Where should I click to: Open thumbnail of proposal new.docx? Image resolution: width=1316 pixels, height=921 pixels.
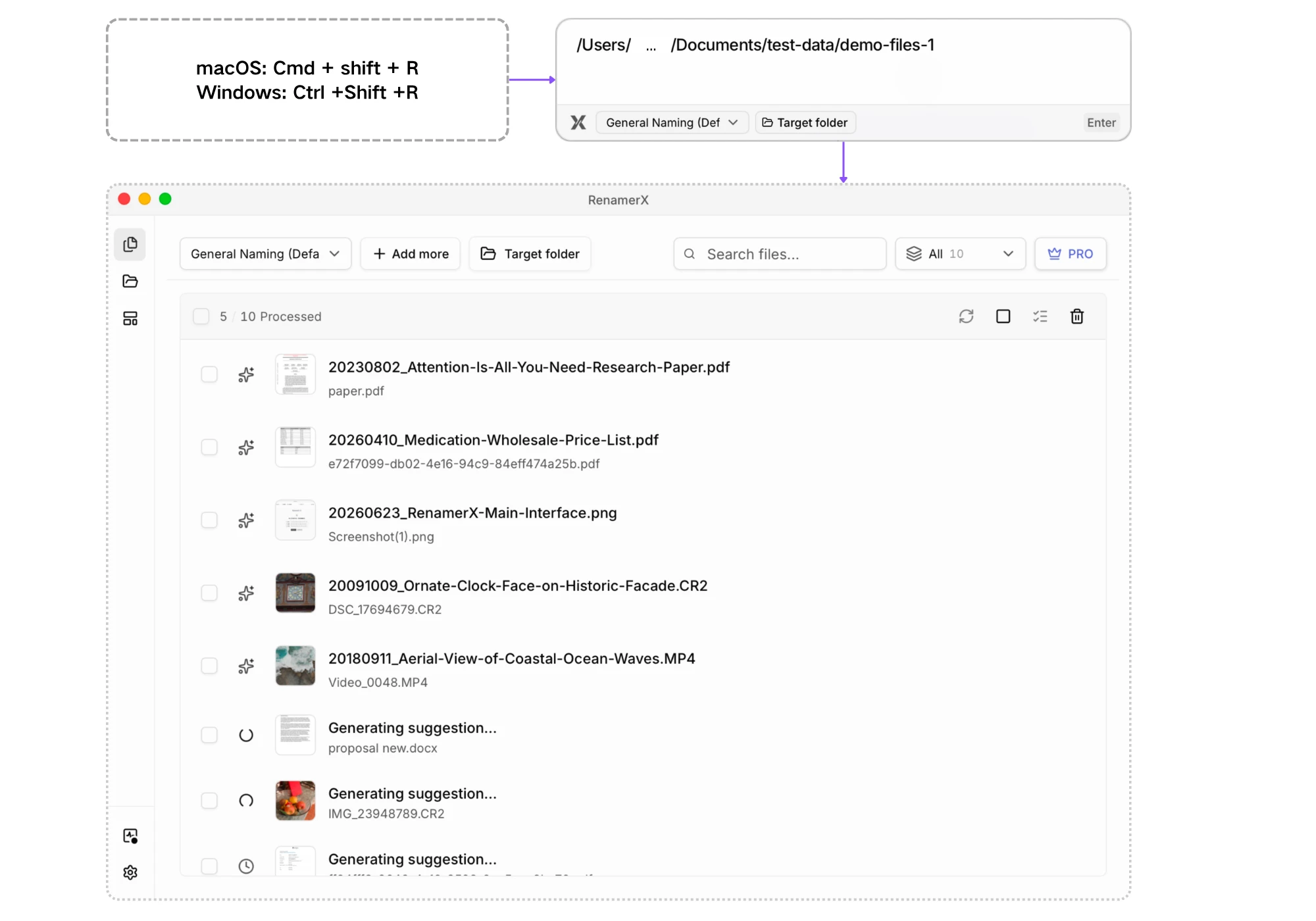[295, 735]
